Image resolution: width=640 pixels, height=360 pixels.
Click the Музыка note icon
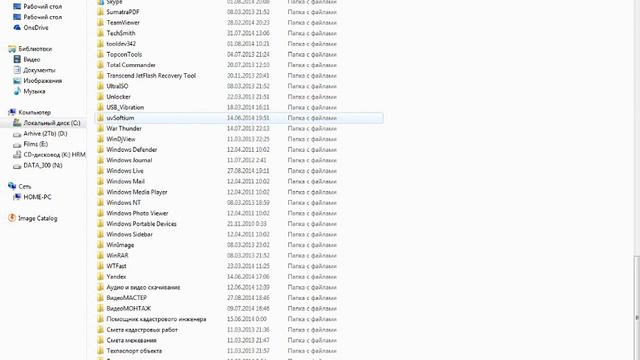[17, 91]
